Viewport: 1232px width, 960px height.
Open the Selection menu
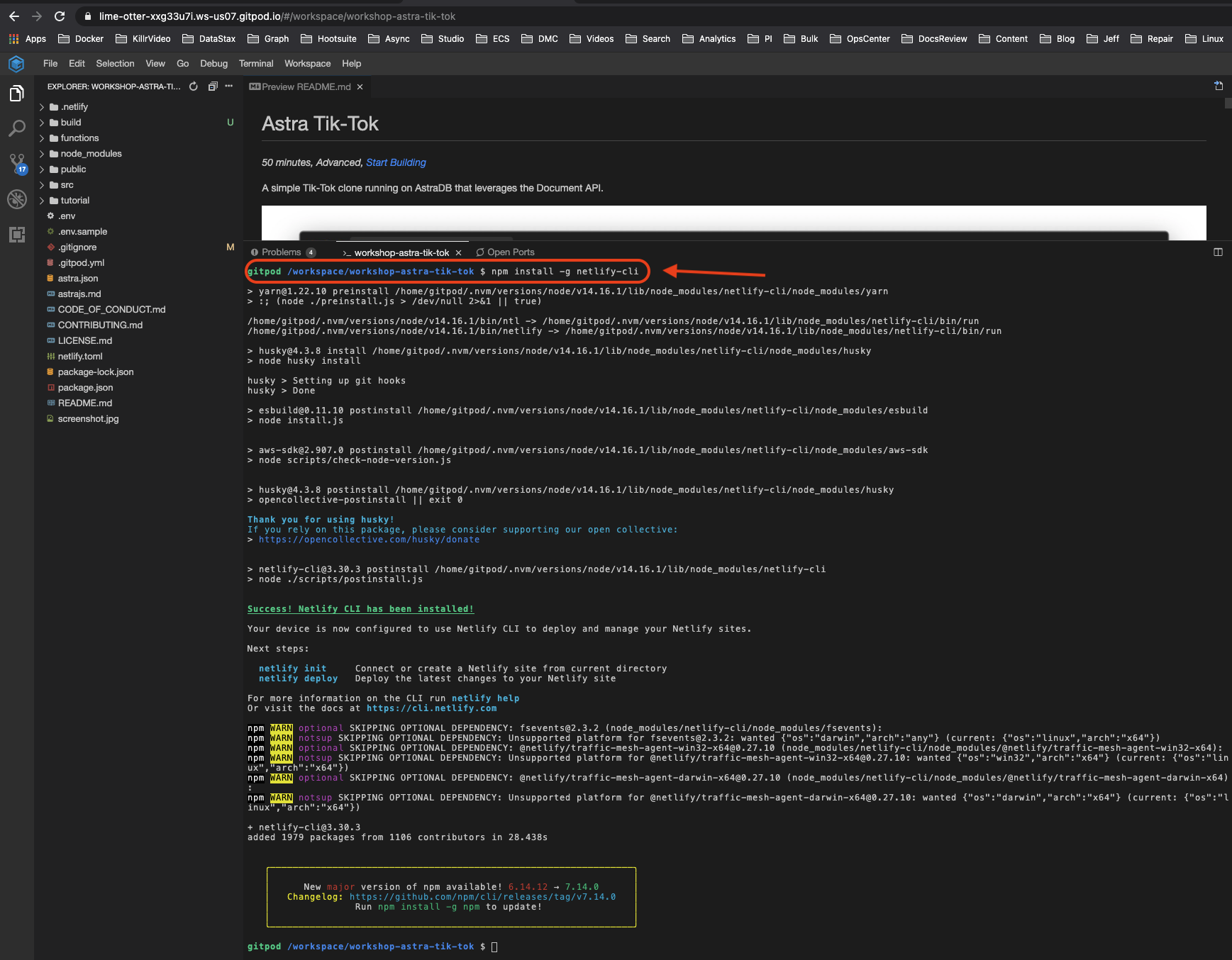tap(115, 64)
